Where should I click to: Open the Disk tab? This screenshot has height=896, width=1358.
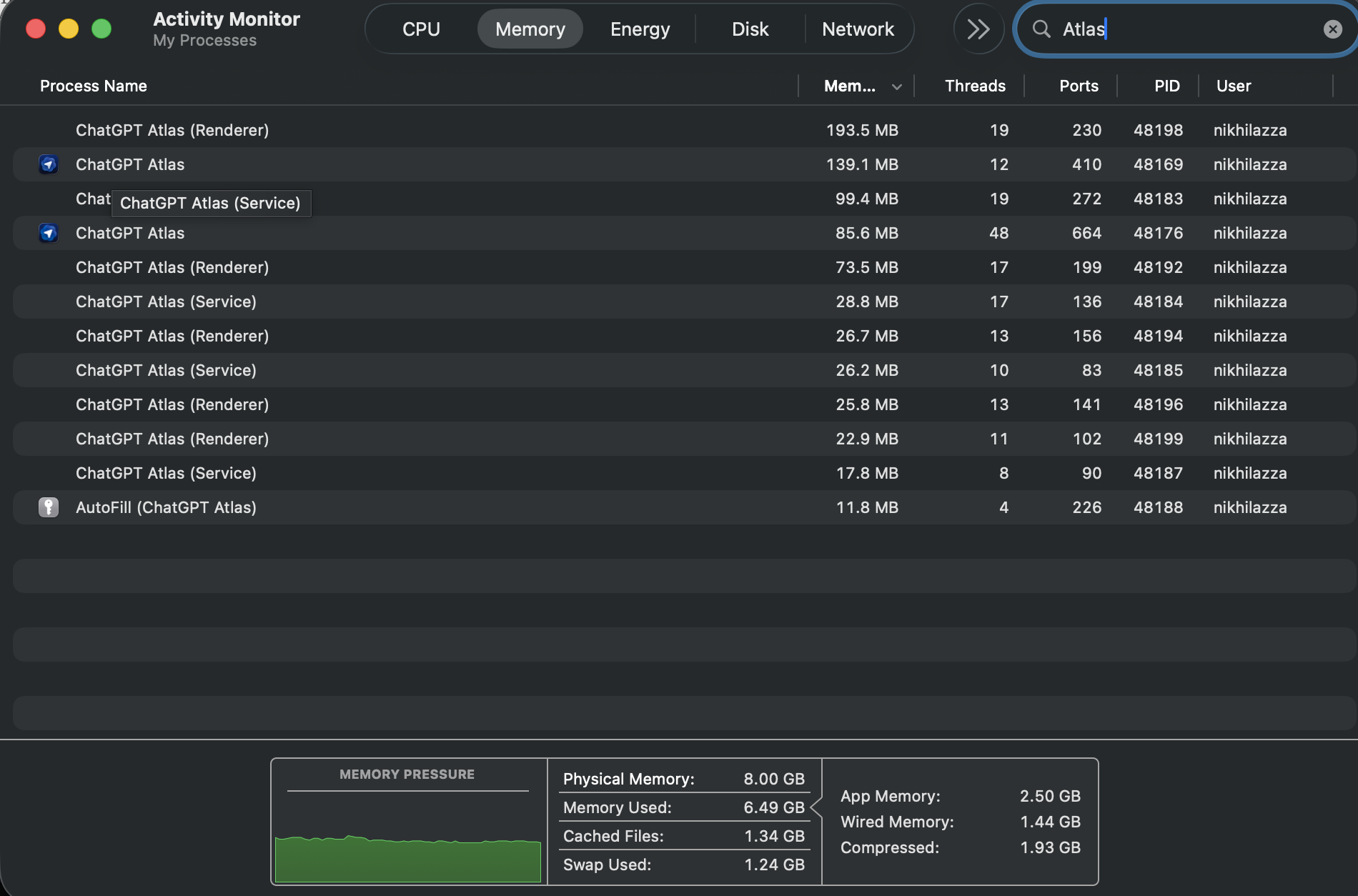[750, 29]
